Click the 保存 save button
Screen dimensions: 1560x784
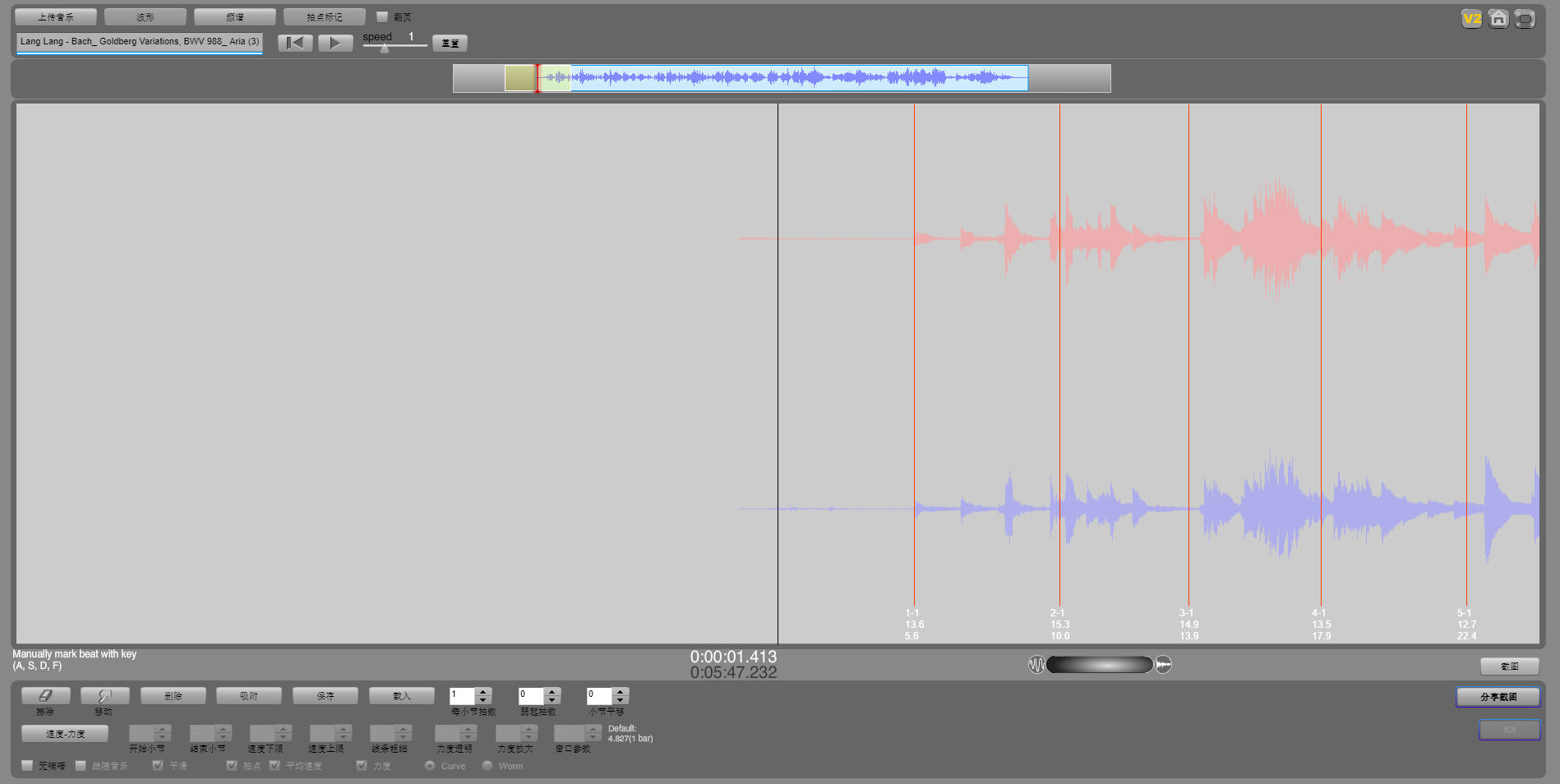point(325,696)
